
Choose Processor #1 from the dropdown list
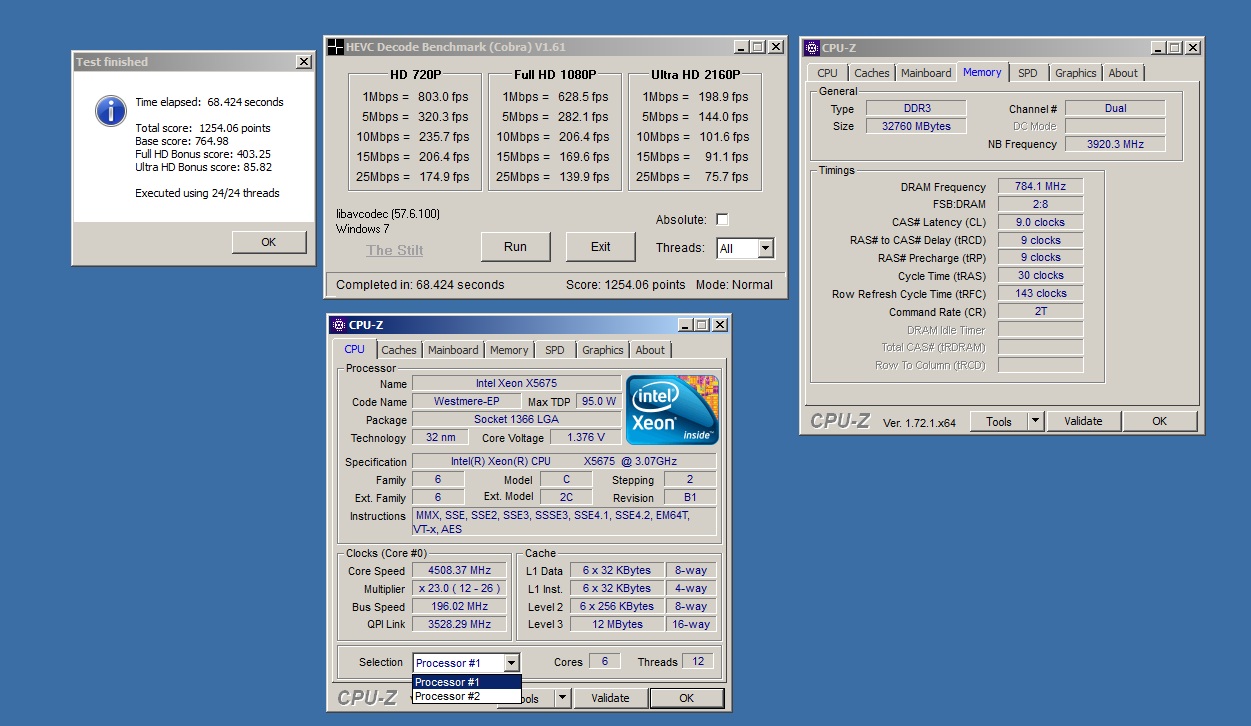466,682
